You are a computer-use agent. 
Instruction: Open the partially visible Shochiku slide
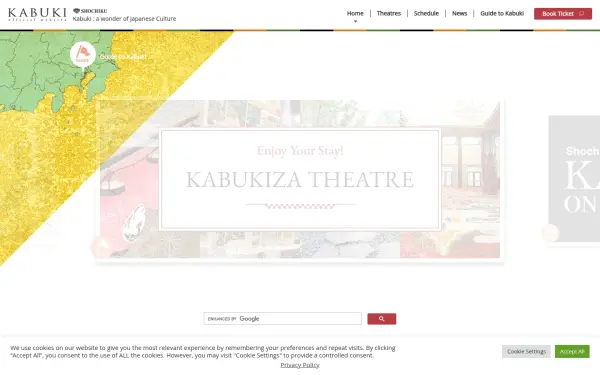[574, 179]
